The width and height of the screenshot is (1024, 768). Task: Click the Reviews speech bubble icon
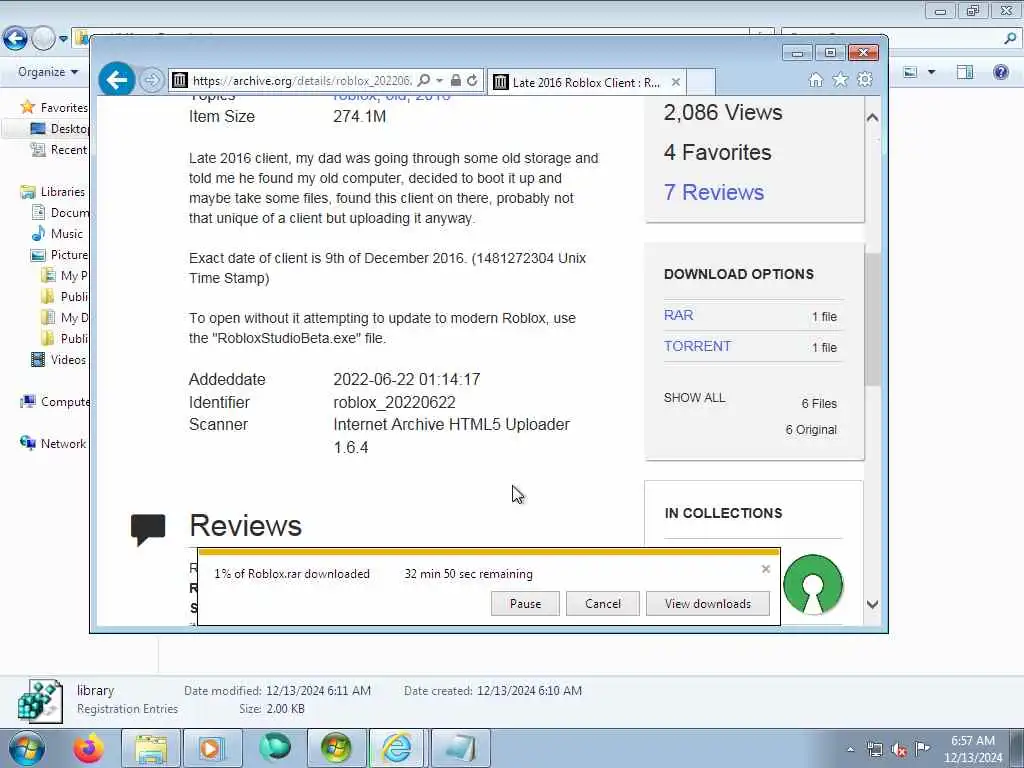click(x=148, y=530)
